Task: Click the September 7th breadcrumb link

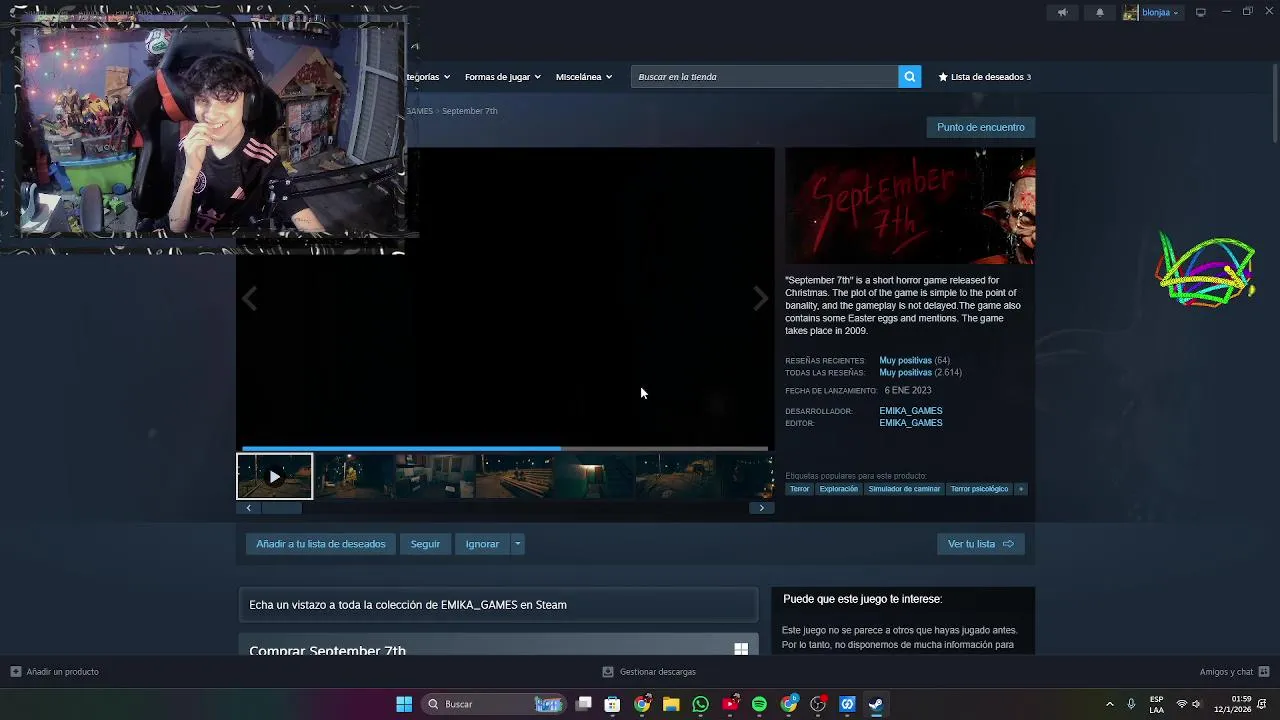Action: pyautogui.click(x=470, y=111)
